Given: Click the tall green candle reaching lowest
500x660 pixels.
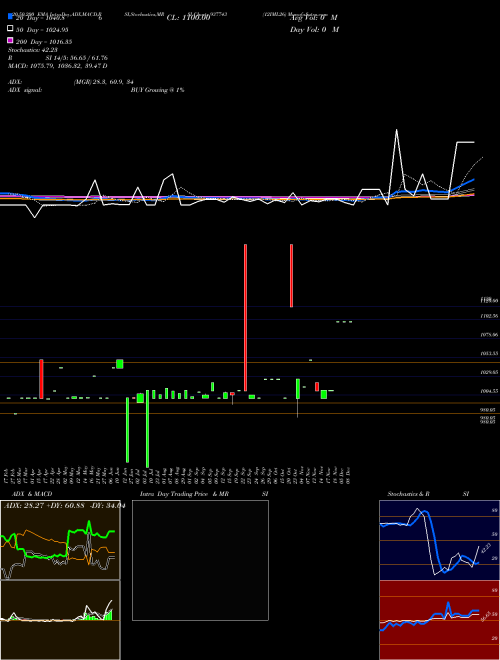Looking at the screenshot, I should click(x=147, y=429).
